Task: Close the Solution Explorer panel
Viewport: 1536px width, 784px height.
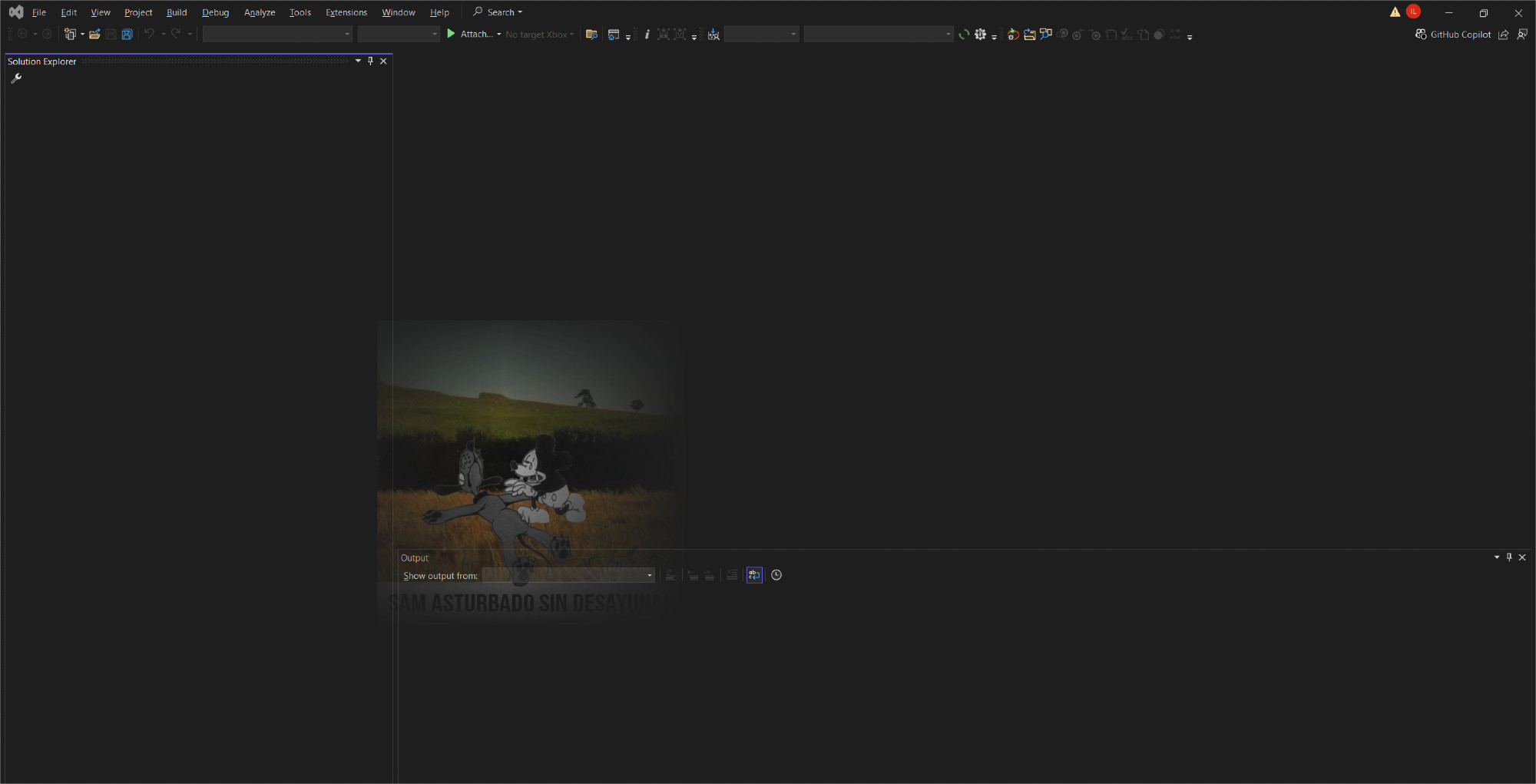Action: point(383,61)
